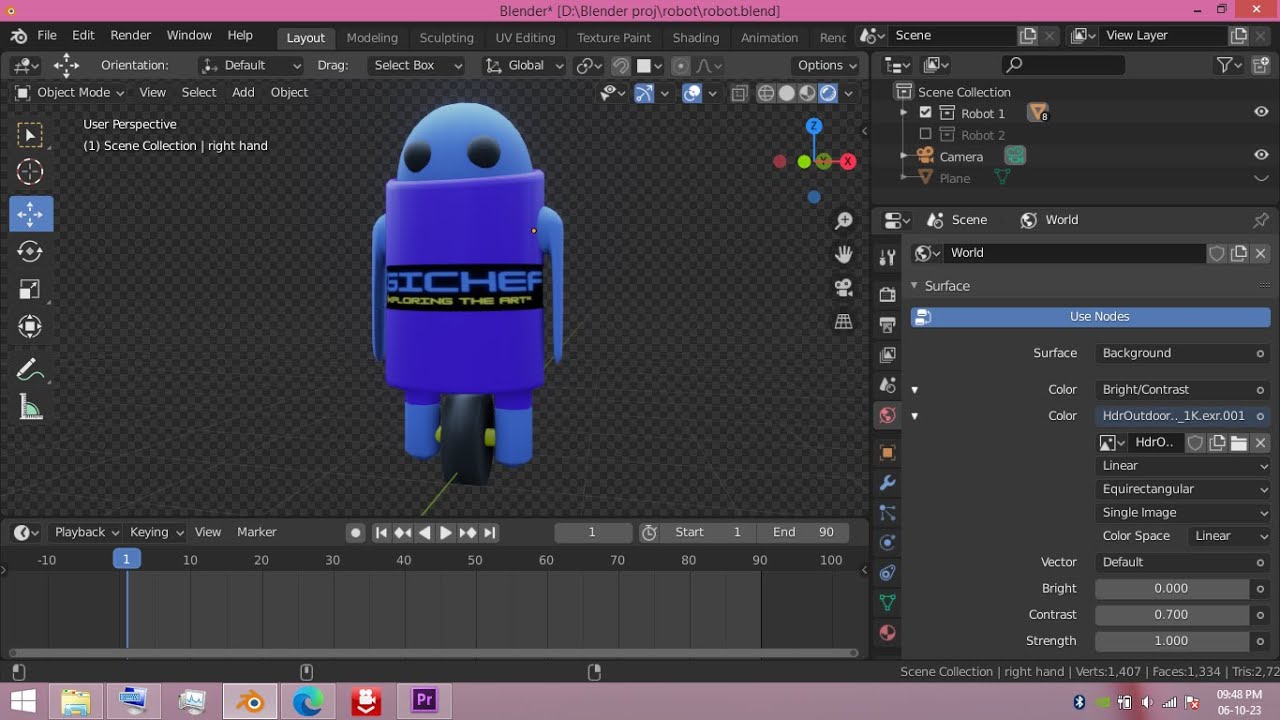Open the Particles properties tab
The width and height of the screenshot is (1280, 720).
click(887, 513)
